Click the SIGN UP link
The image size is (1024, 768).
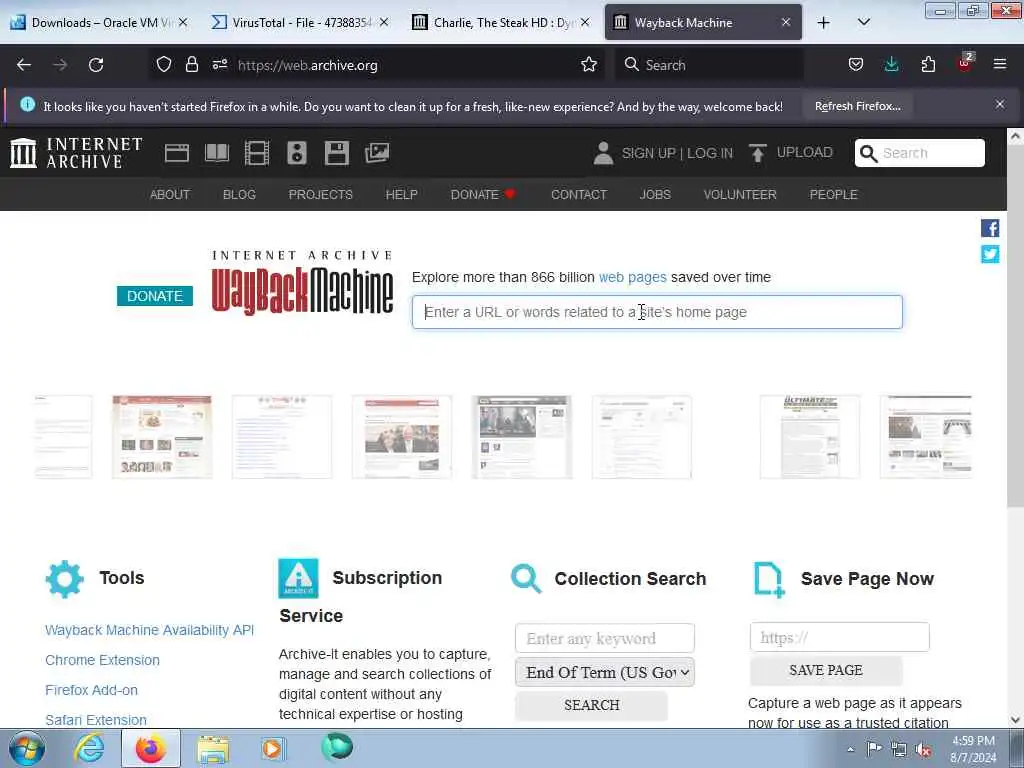[648, 153]
